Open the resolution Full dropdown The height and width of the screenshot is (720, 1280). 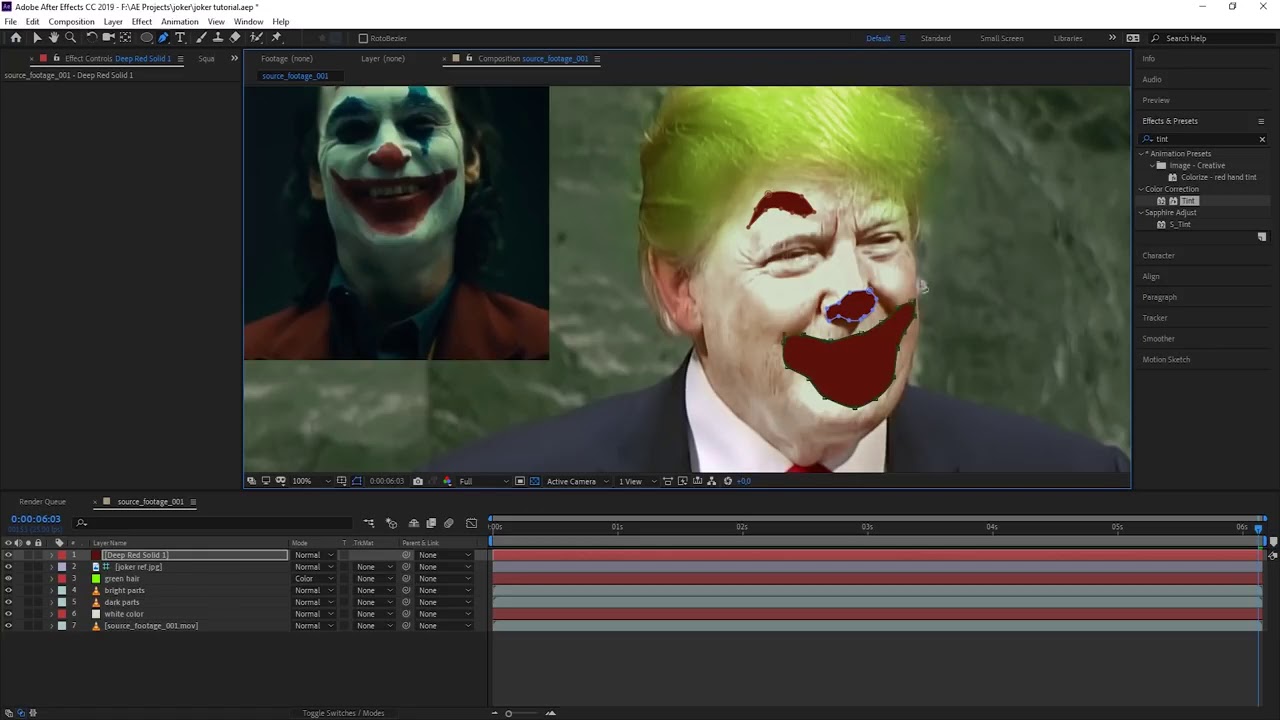click(x=481, y=481)
